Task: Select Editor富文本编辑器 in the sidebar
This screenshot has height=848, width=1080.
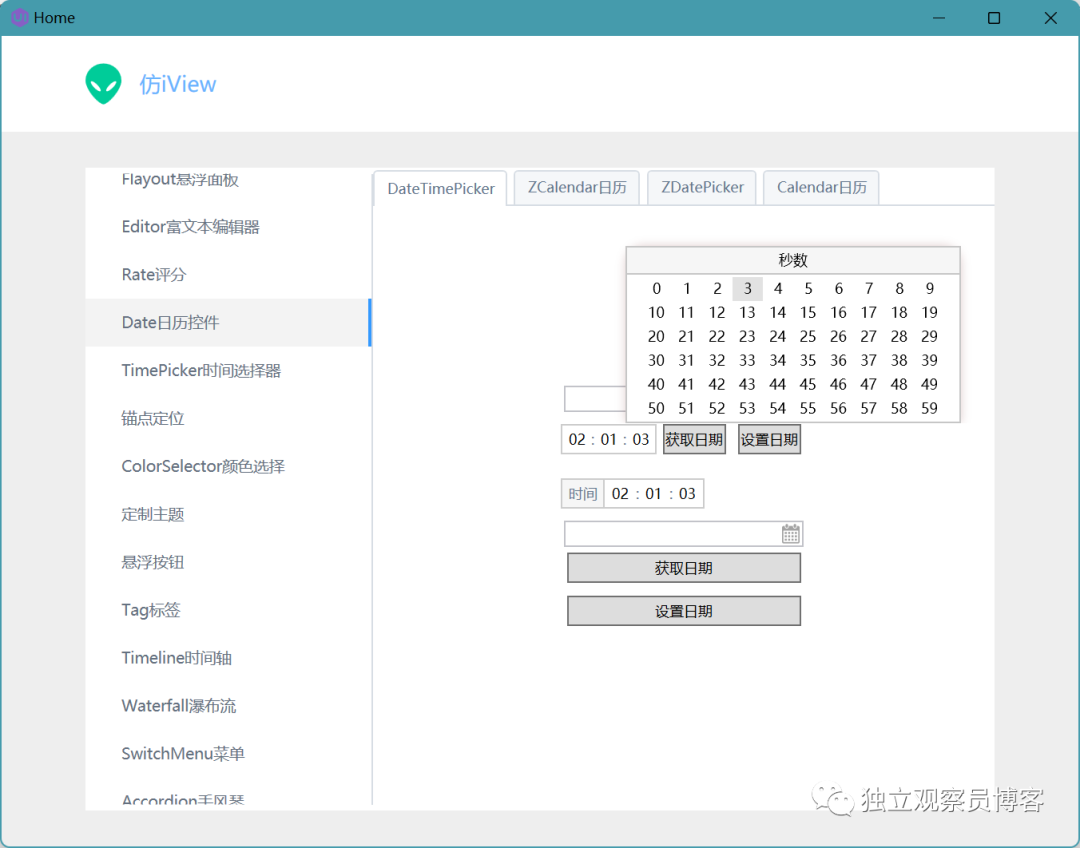Action: (228, 227)
